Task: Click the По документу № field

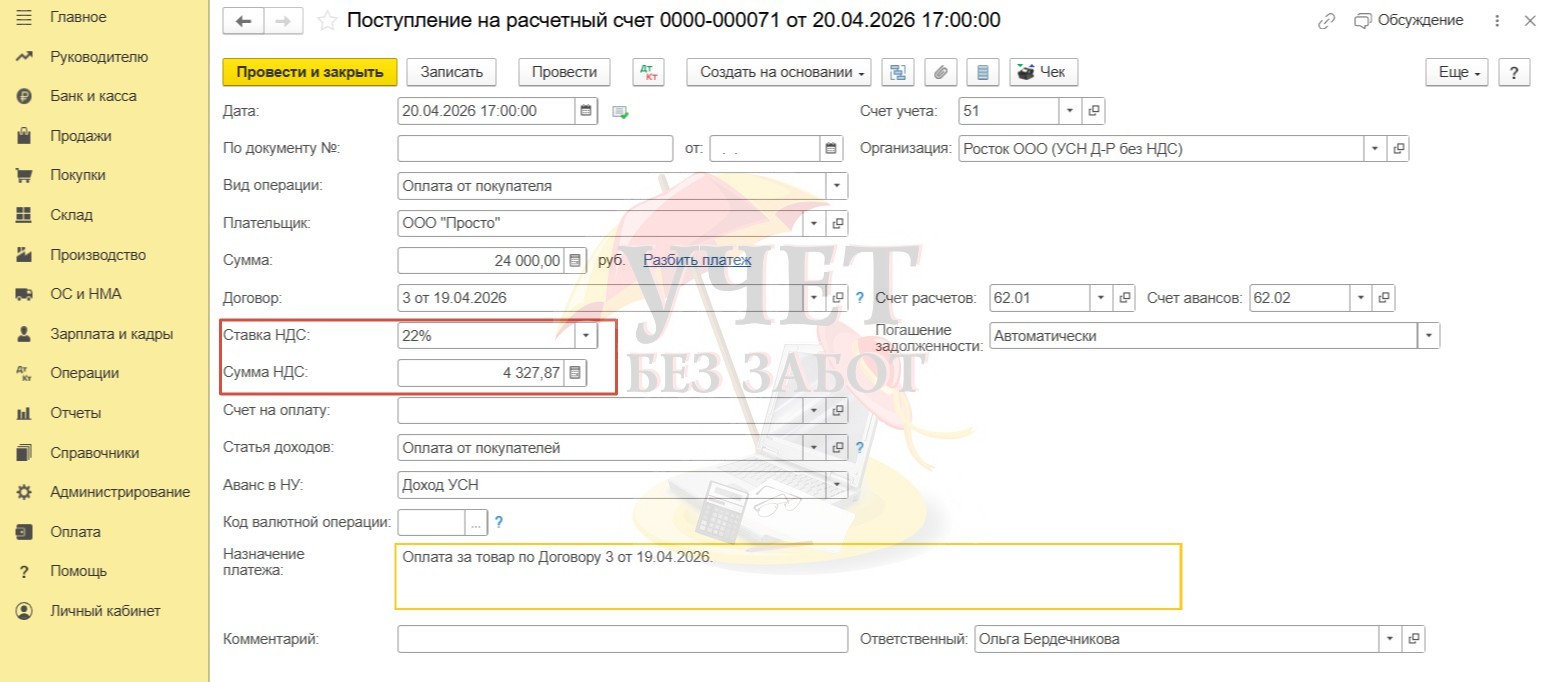Action: pos(535,149)
